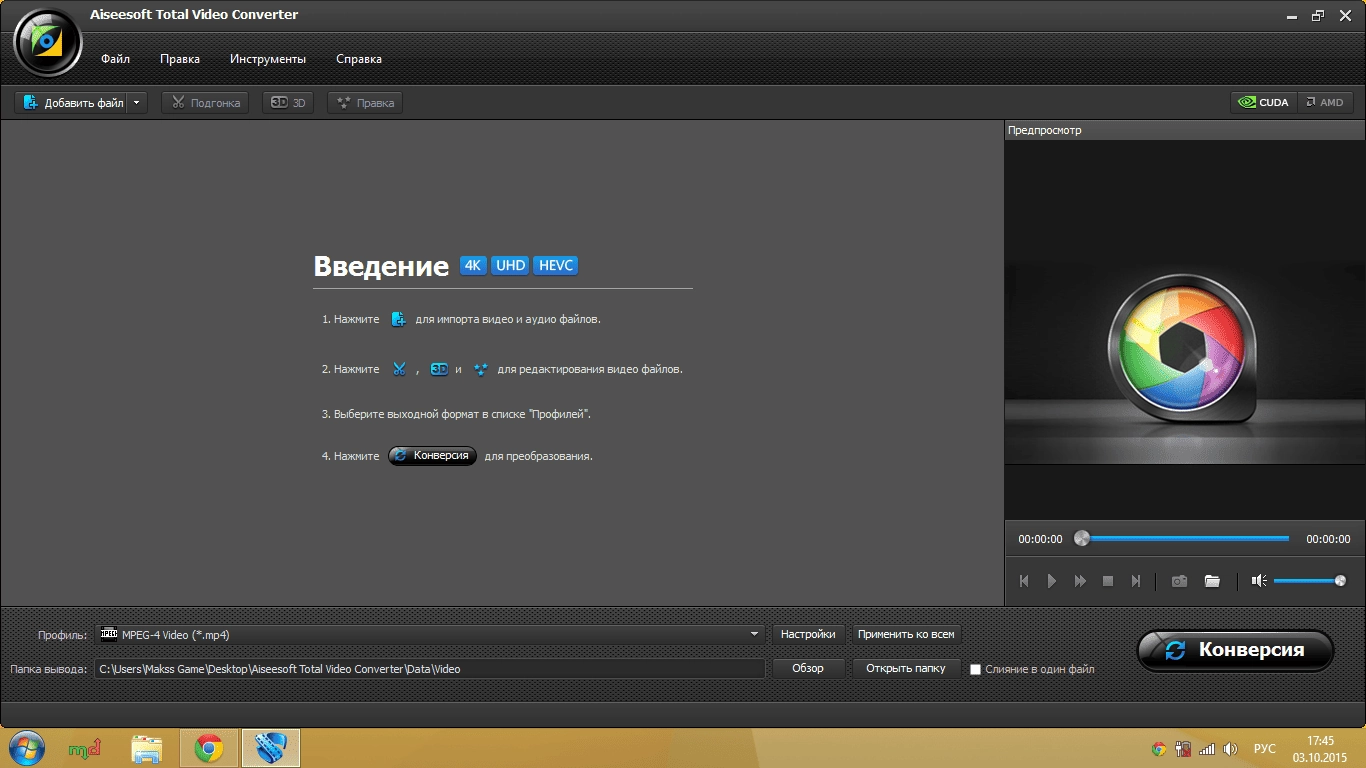This screenshot has height=768, width=1366.
Task: Click the 3D icon in step 2
Action: pyautogui.click(x=439, y=369)
